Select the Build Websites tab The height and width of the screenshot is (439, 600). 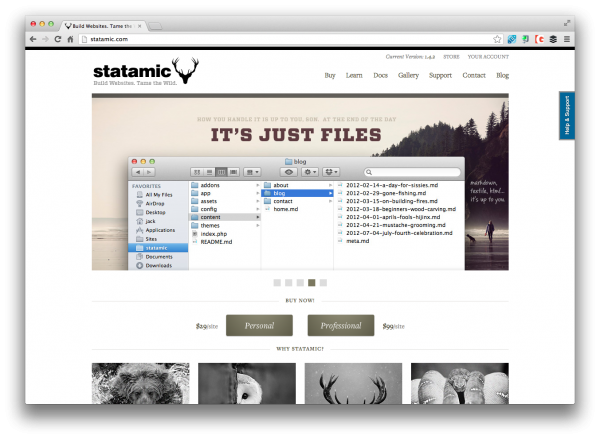tap(102, 26)
